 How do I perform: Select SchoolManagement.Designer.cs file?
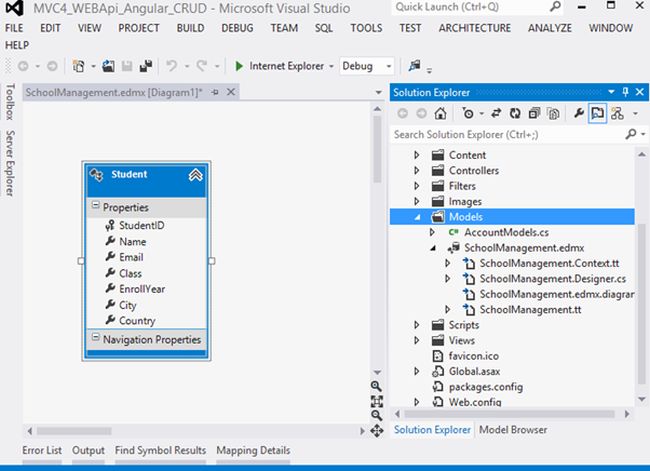coord(553,279)
